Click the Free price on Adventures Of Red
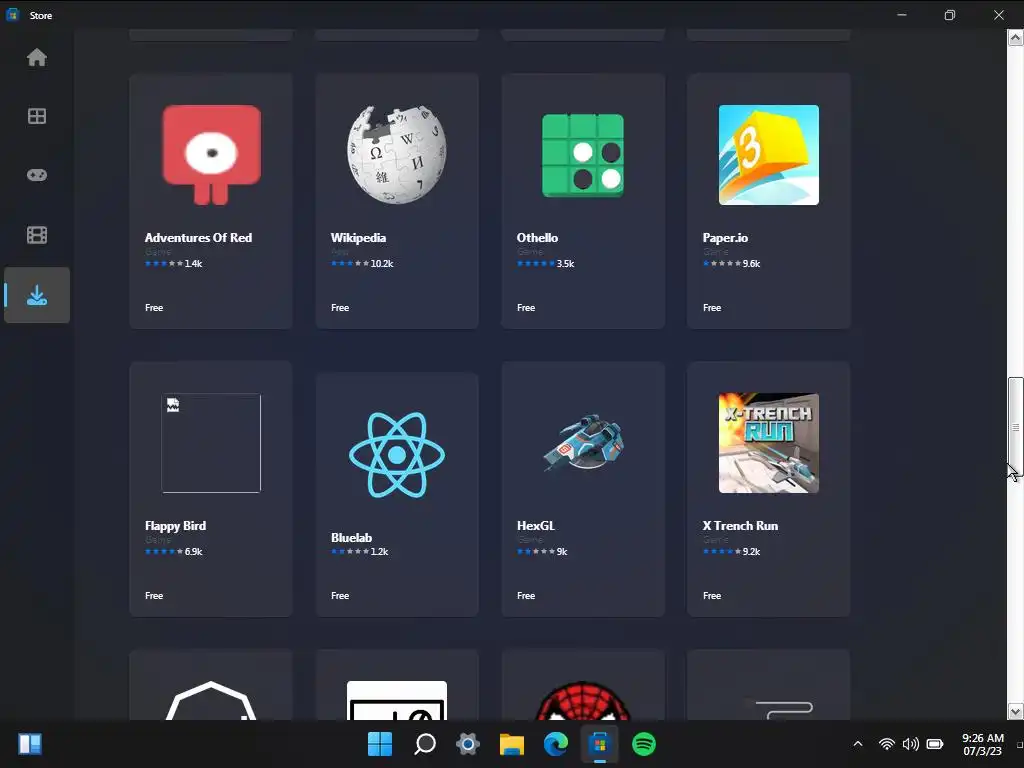 [x=154, y=308]
